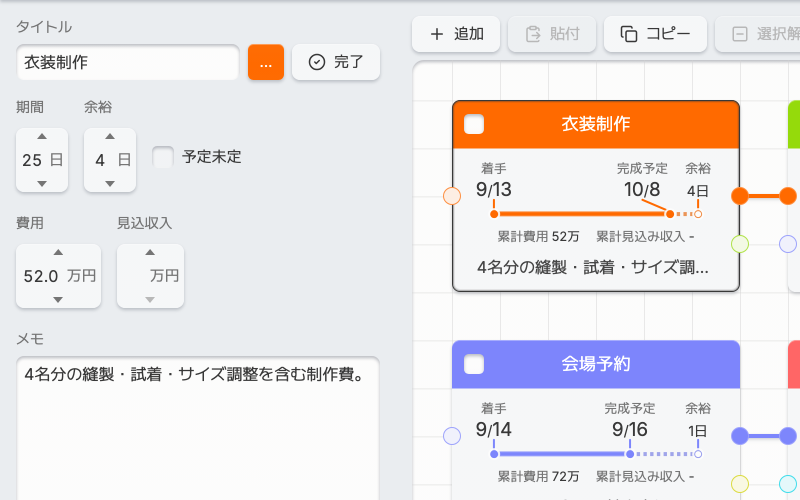
Task: Increase 見込収入 with up arrow
Action: (150, 253)
